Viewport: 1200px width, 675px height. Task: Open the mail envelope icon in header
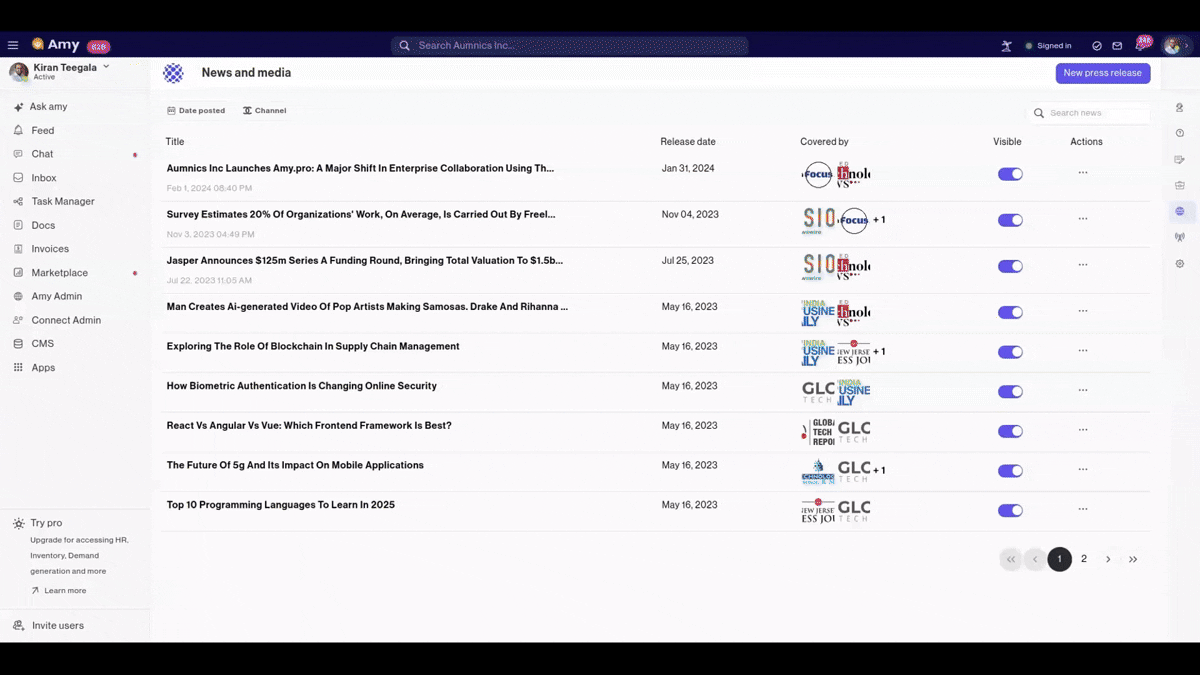pos(1117,46)
